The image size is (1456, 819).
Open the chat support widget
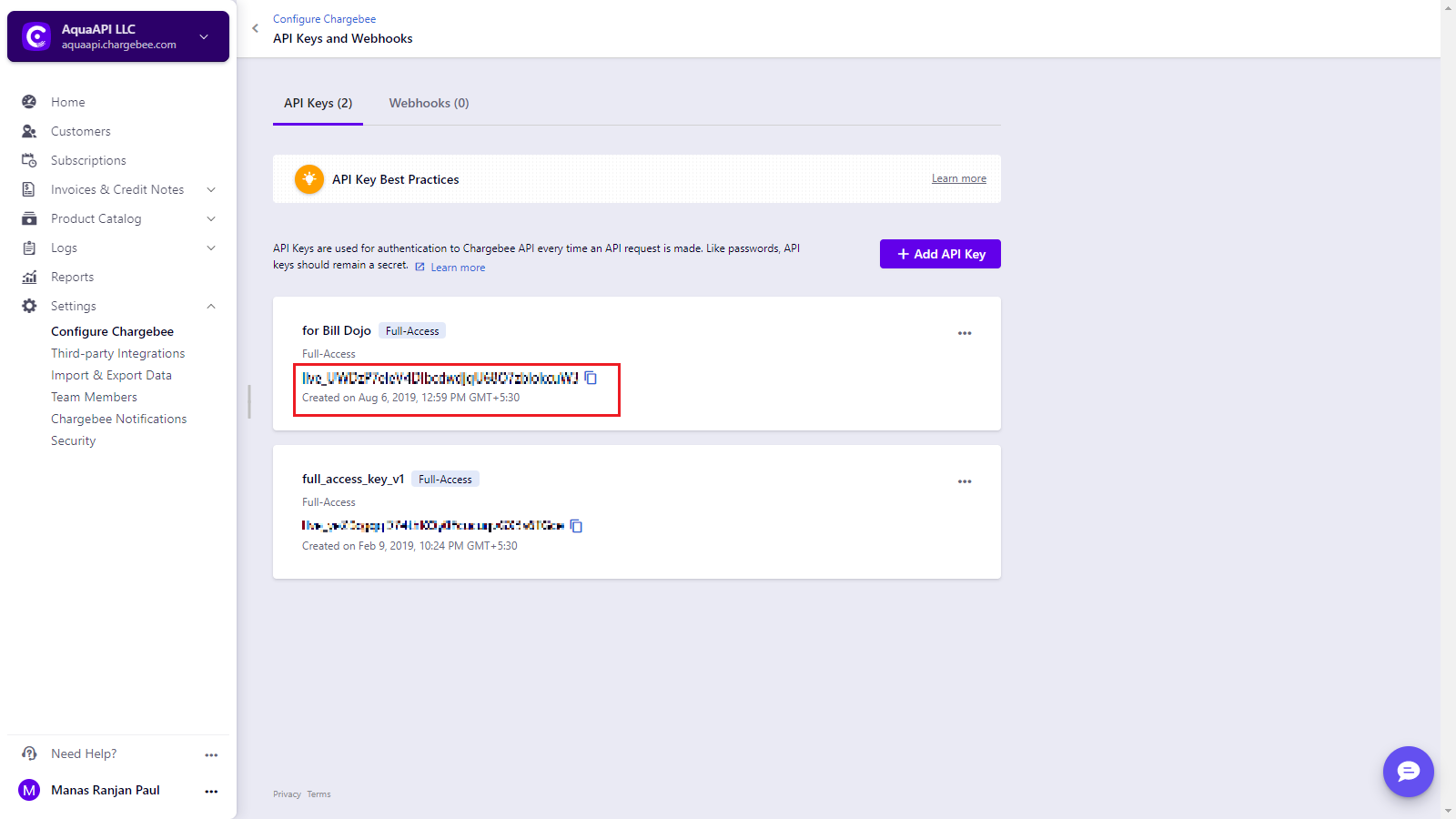pos(1409,772)
